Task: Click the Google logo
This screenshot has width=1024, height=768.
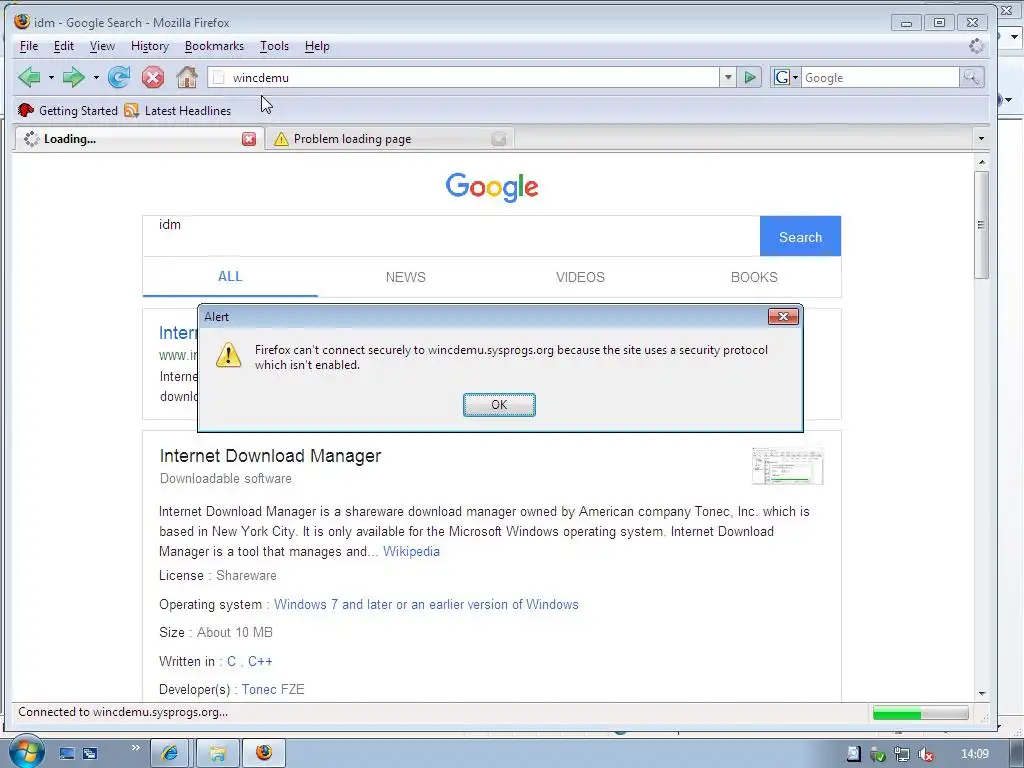Action: coord(492,187)
